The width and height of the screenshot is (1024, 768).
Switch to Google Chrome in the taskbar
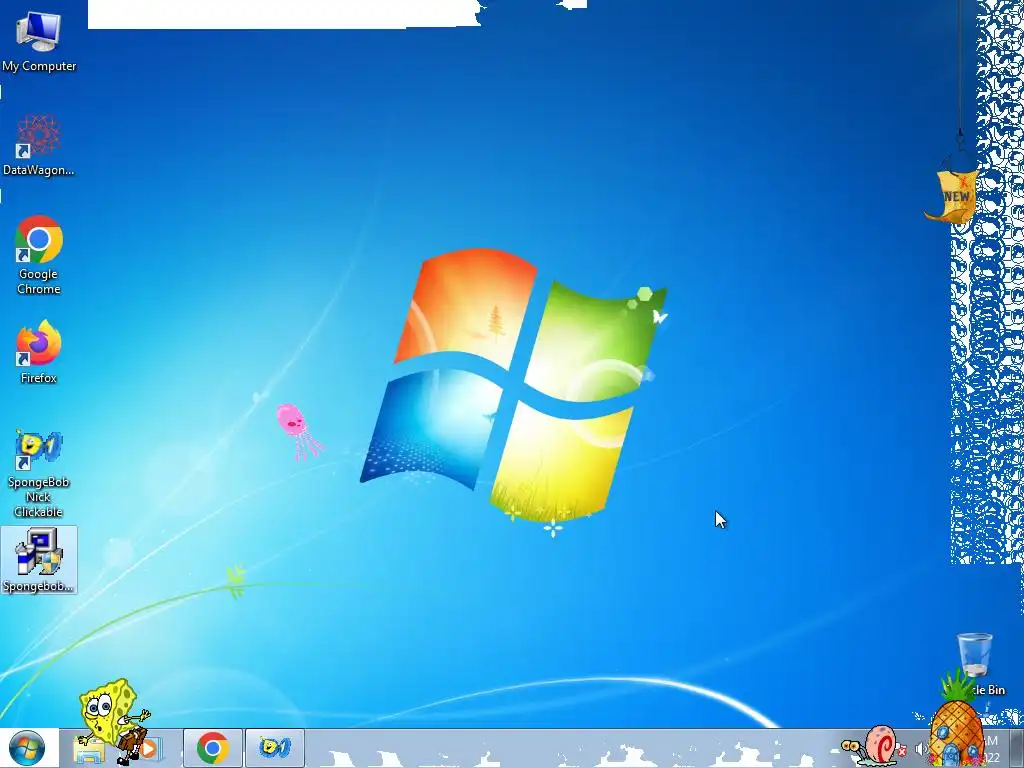[212, 748]
